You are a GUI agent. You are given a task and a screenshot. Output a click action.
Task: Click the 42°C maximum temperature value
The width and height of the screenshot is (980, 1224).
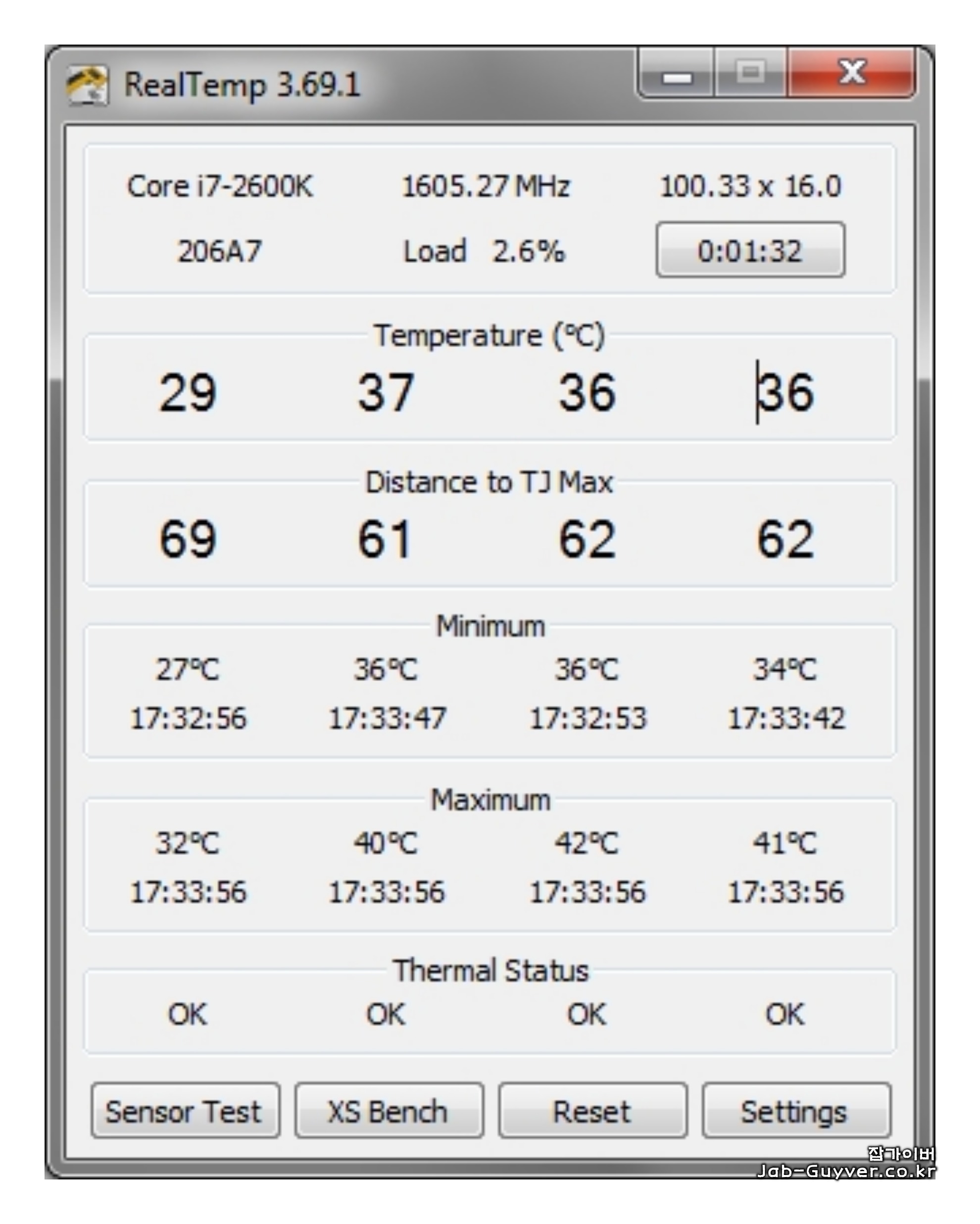click(587, 843)
